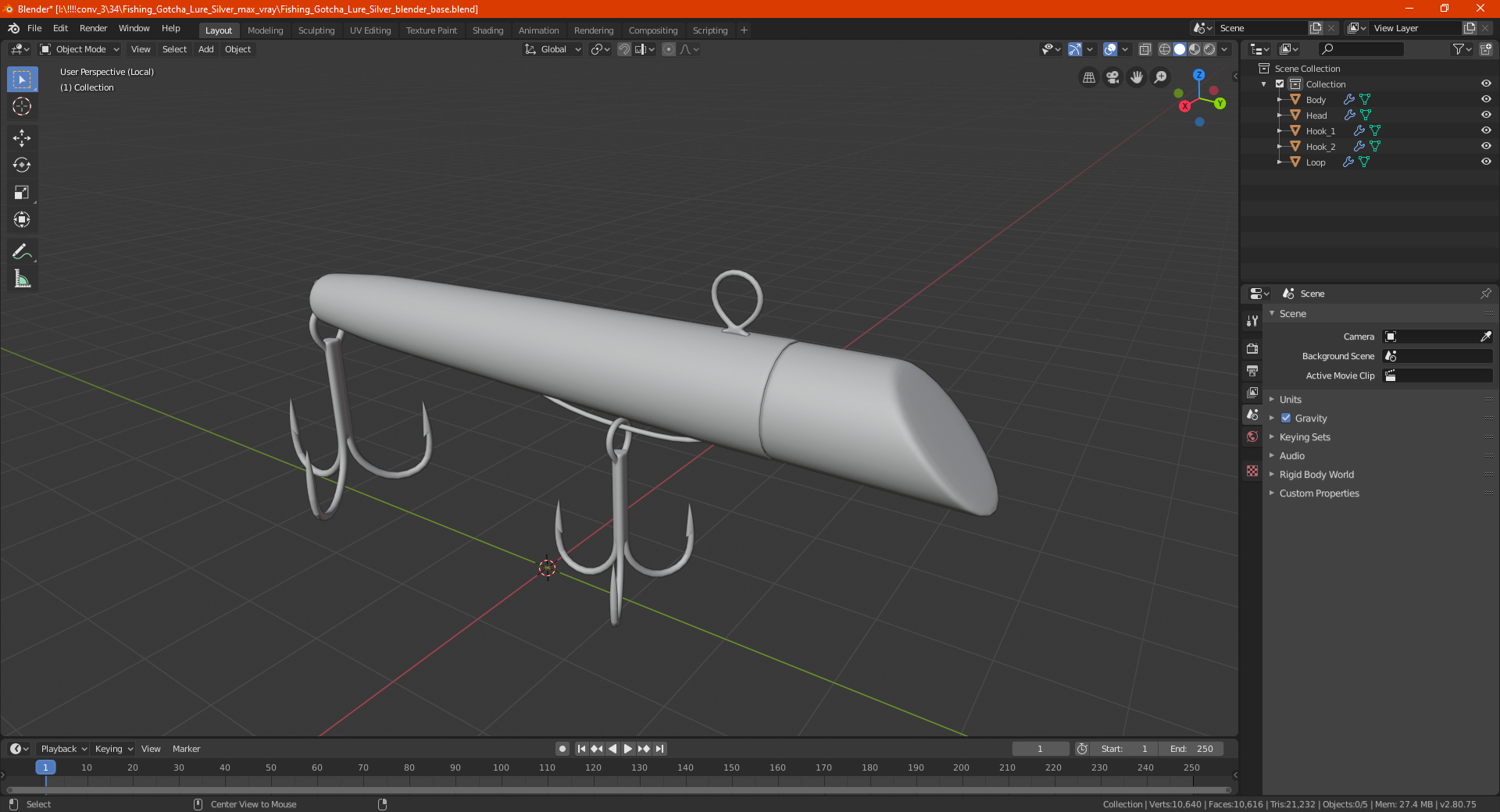Open outliner filter funnel menu
The height and width of the screenshot is (812, 1500).
point(1462,49)
